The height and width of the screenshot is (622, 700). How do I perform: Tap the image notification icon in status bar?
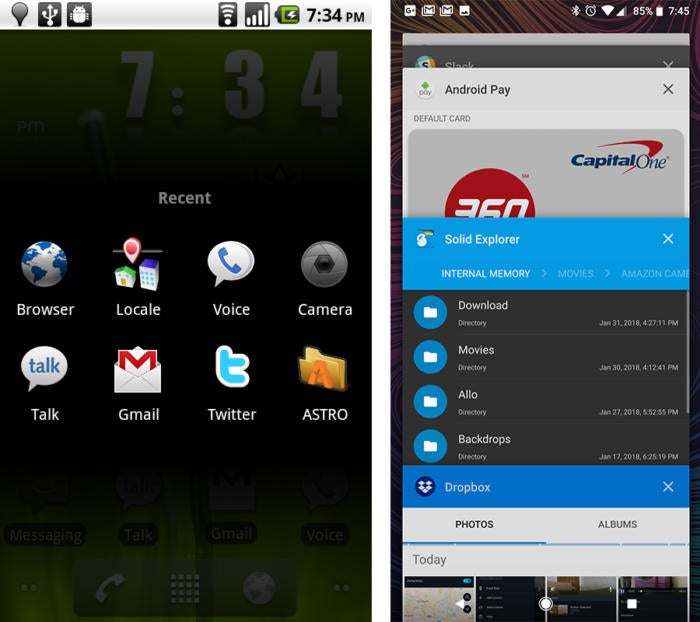[x=465, y=10]
